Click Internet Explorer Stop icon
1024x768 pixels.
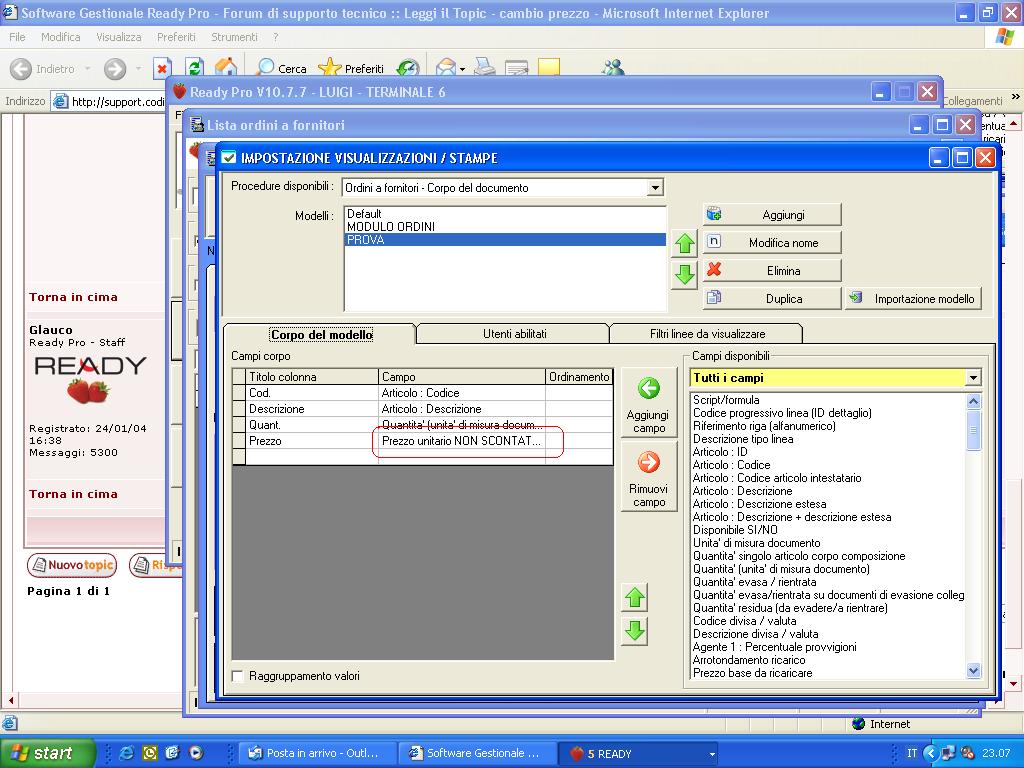tap(162, 68)
